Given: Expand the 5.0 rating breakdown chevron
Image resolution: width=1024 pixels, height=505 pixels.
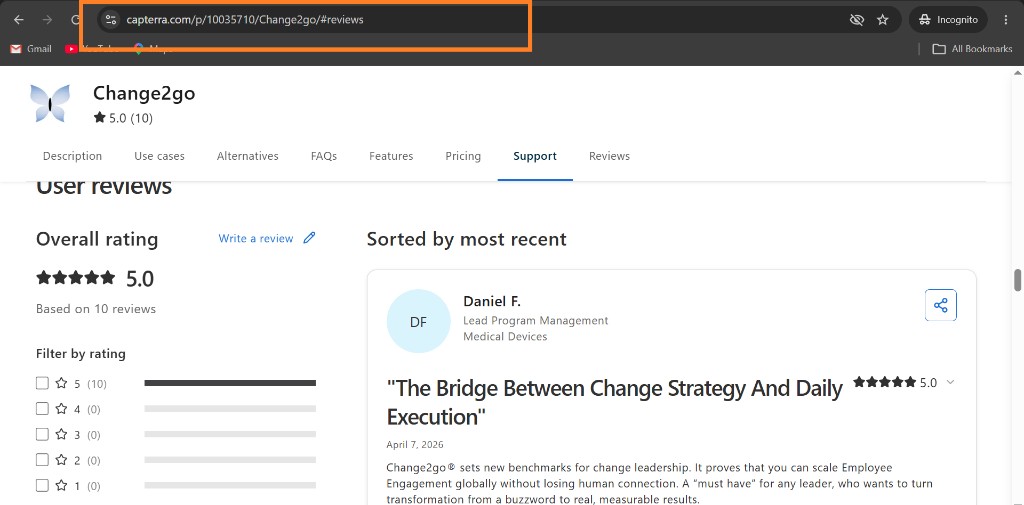Looking at the screenshot, I should [x=950, y=382].
